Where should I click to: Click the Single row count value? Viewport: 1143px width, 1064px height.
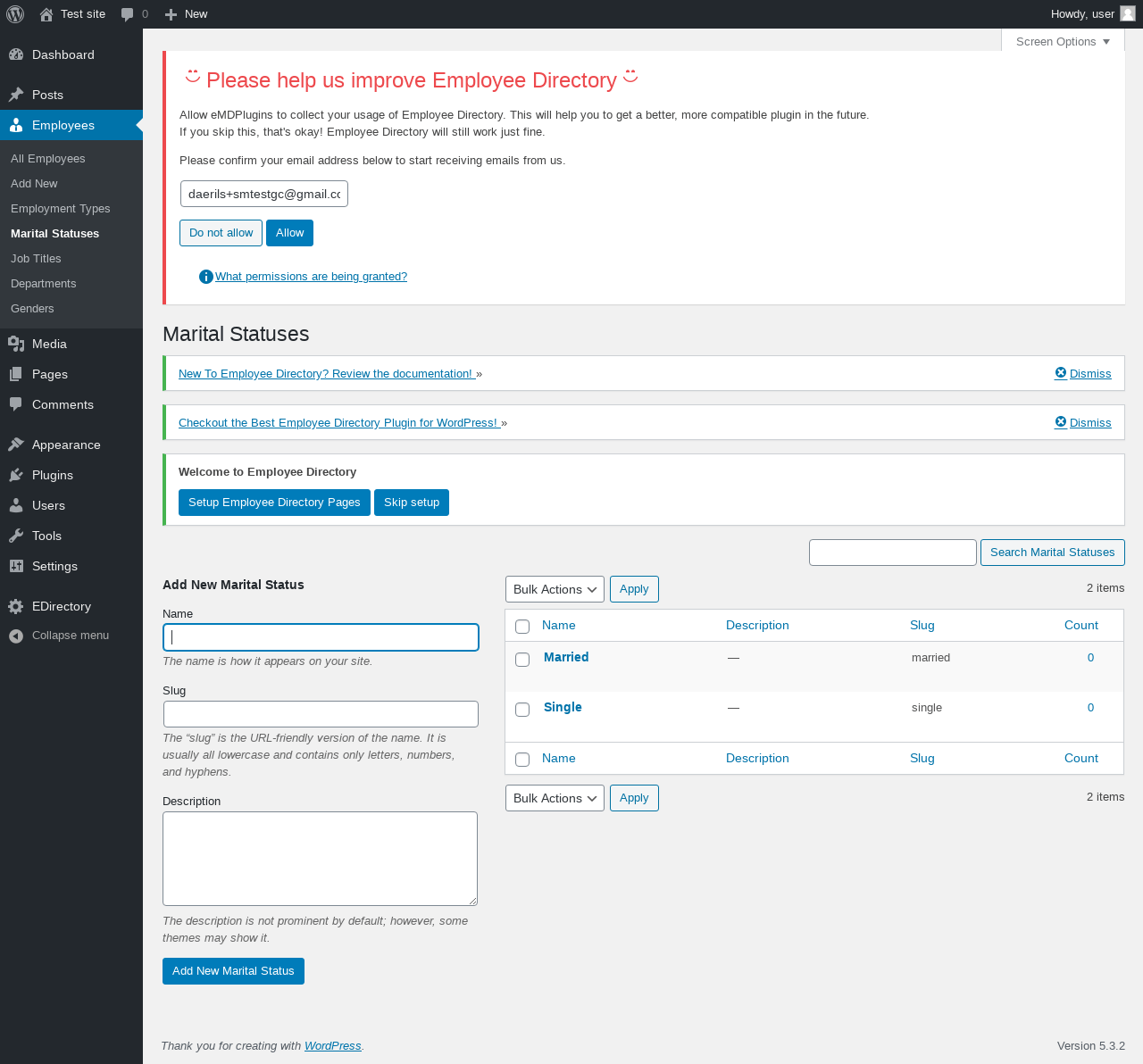click(1090, 708)
